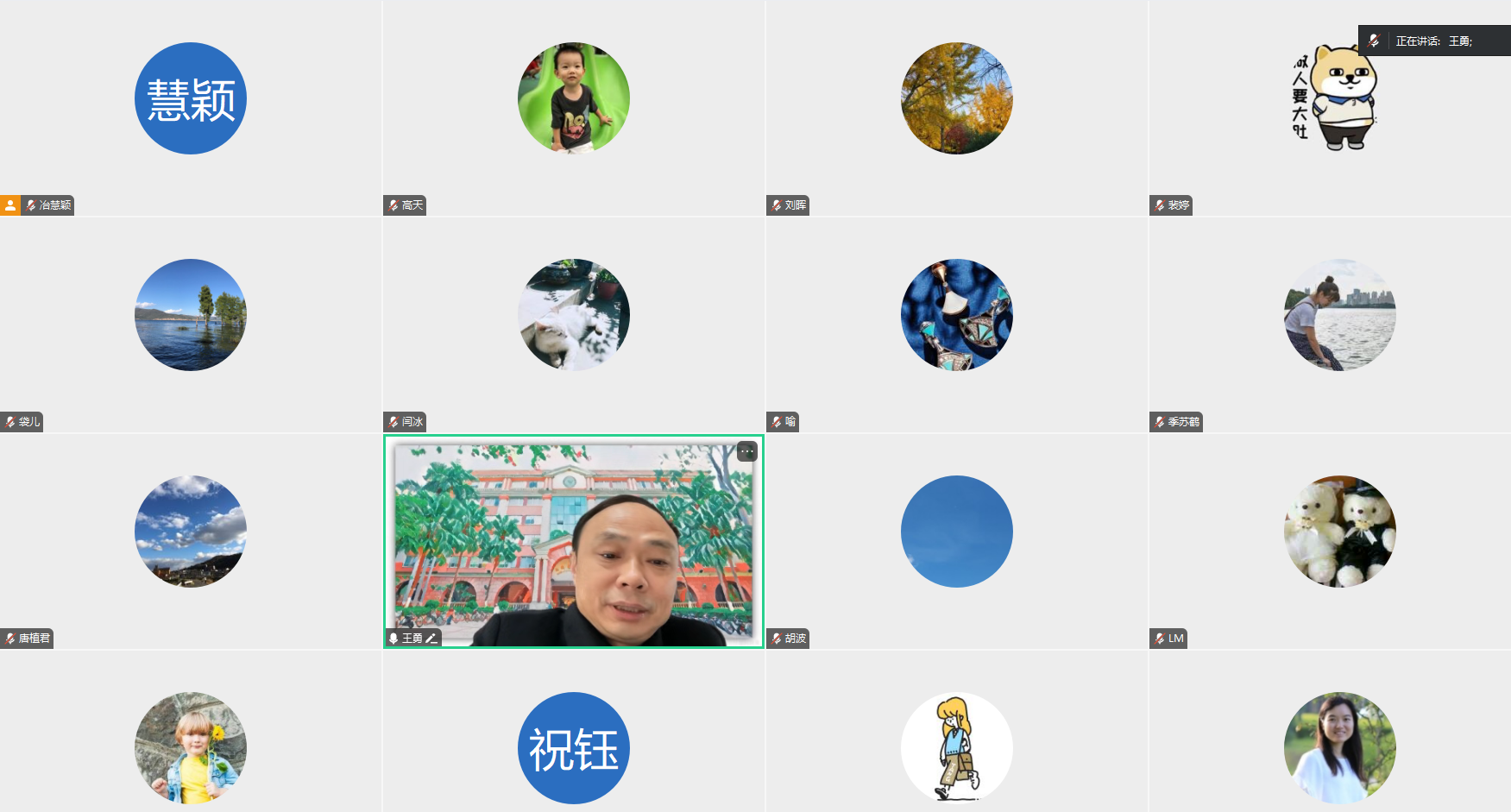Click the orange host icon beside 冶慧颖
The image size is (1511, 812).
tap(10, 205)
